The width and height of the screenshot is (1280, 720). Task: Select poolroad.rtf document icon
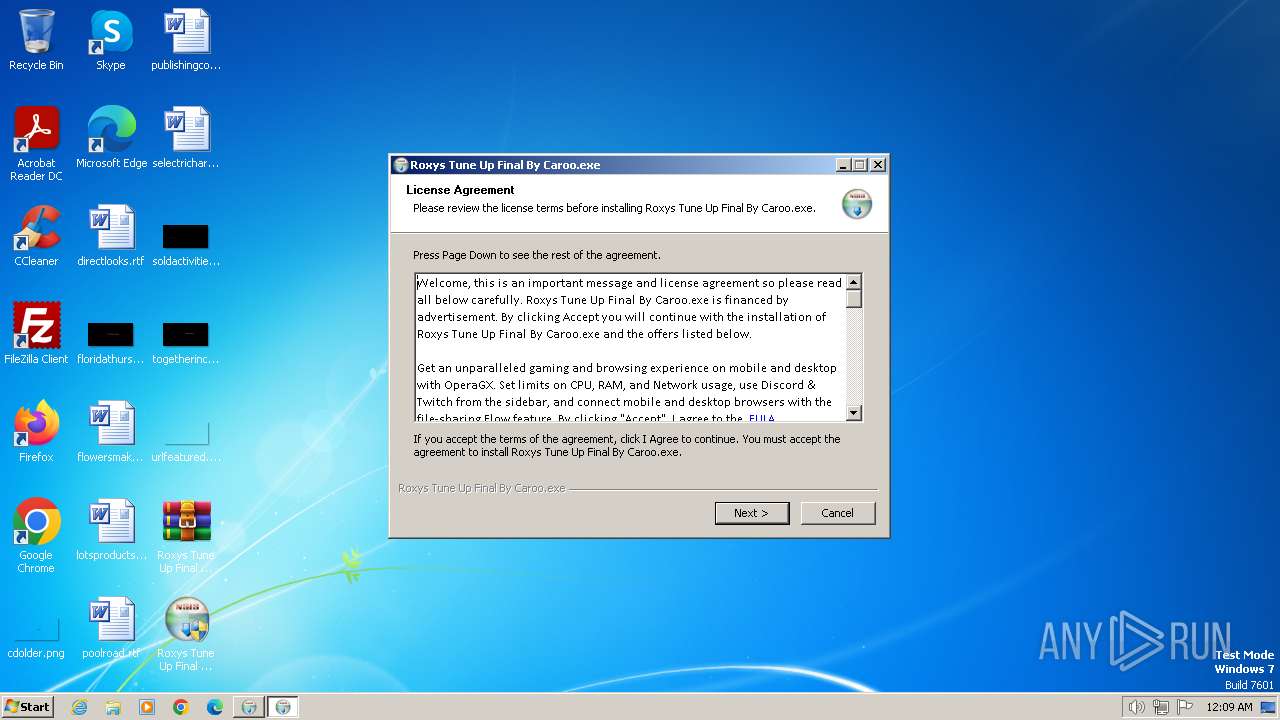[111, 628]
